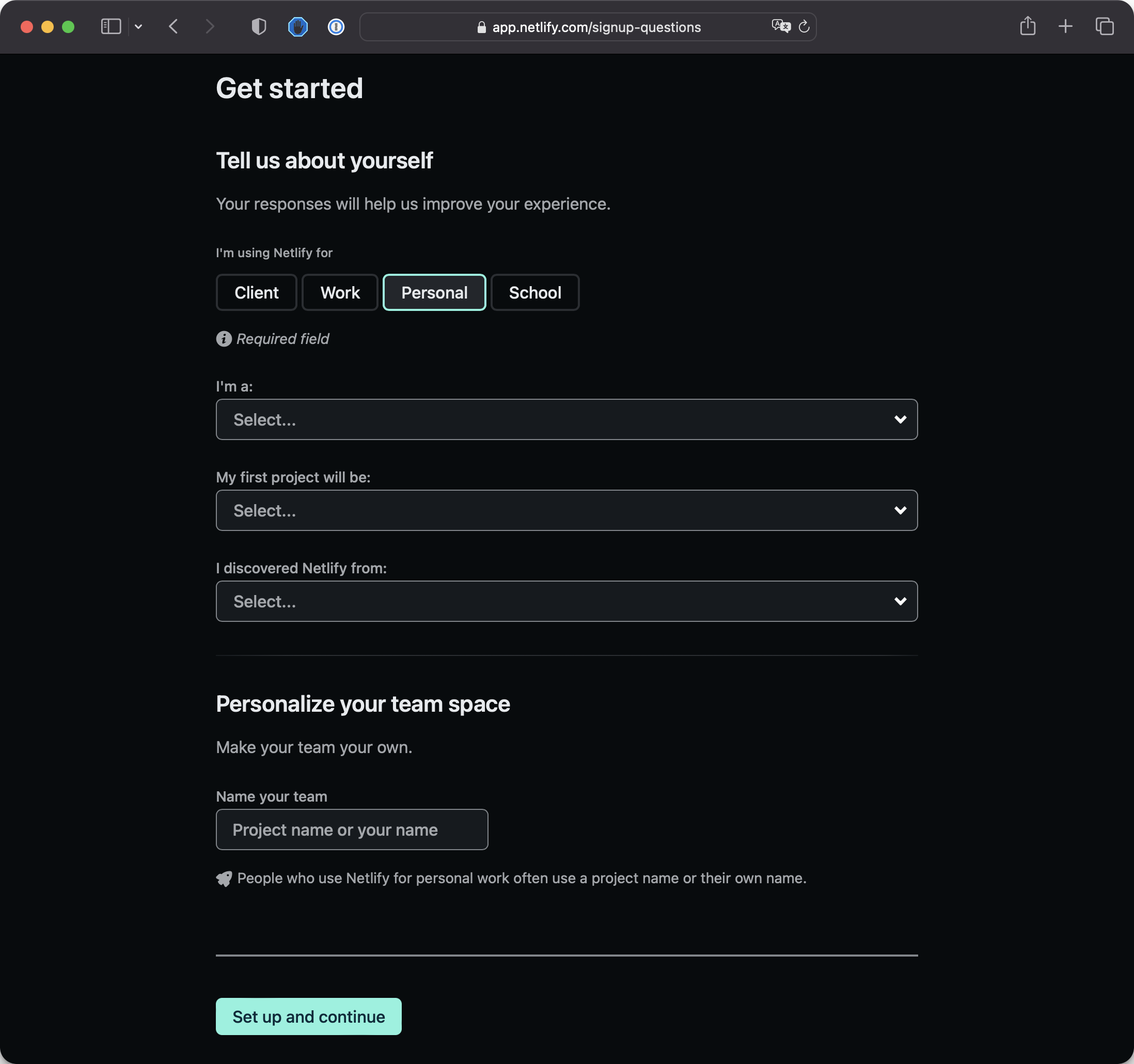This screenshot has width=1134, height=1064.
Task: Click the back navigation arrow
Action: click(x=174, y=27)
